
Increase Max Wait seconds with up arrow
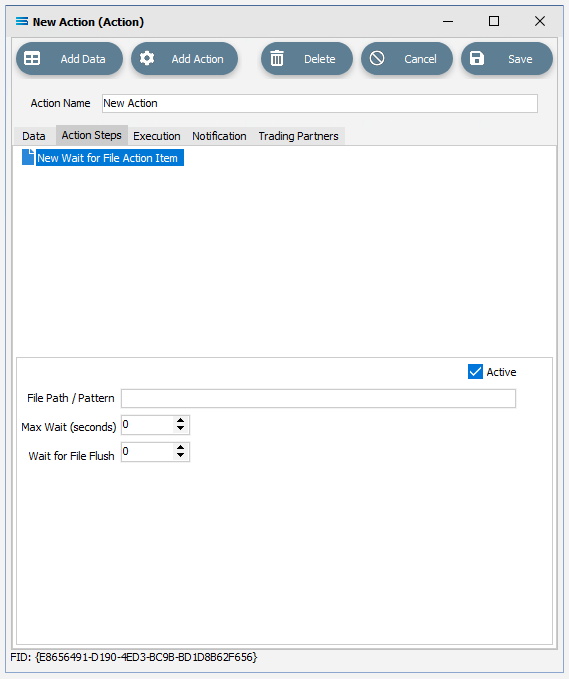[x=181, y=420]
